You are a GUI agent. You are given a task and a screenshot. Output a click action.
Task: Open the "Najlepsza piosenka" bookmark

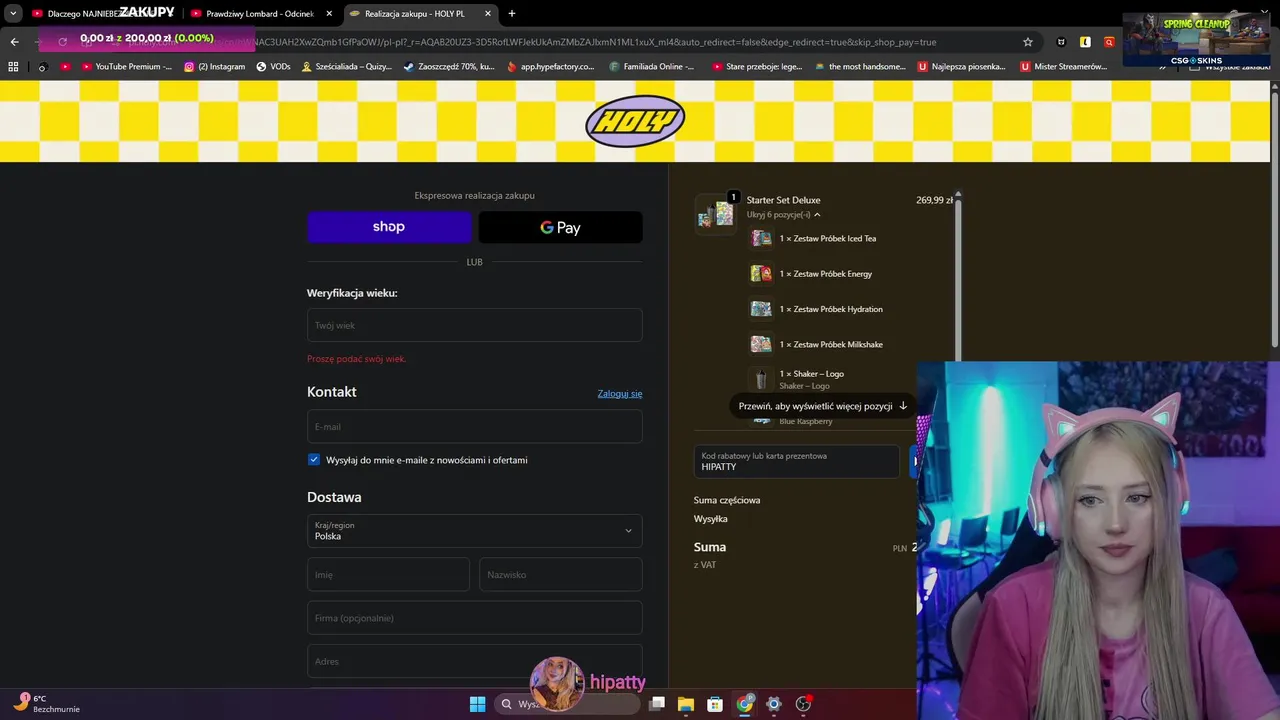point(962,67)
